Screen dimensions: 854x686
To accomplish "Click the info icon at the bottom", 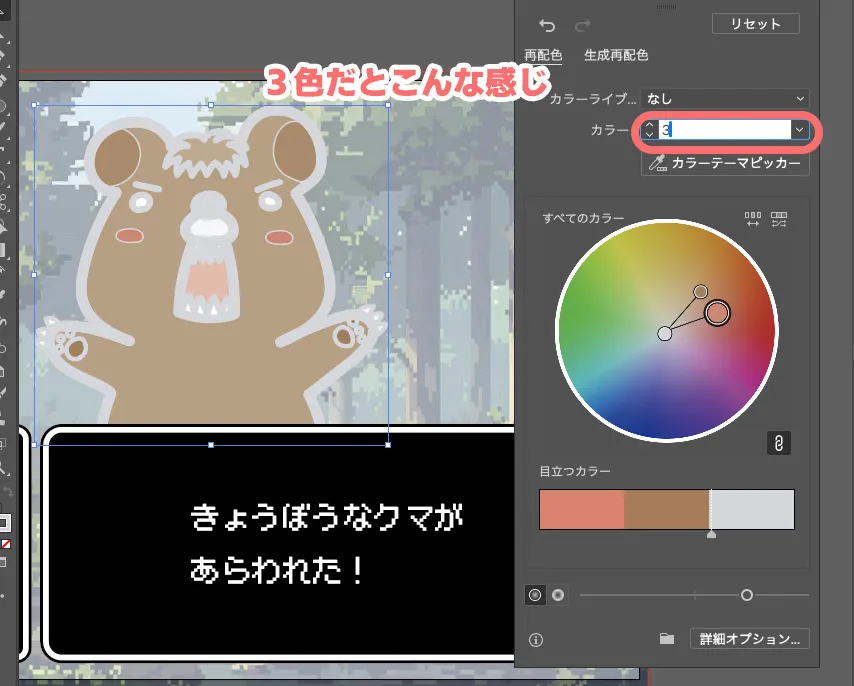I will [x=534, y=638].
